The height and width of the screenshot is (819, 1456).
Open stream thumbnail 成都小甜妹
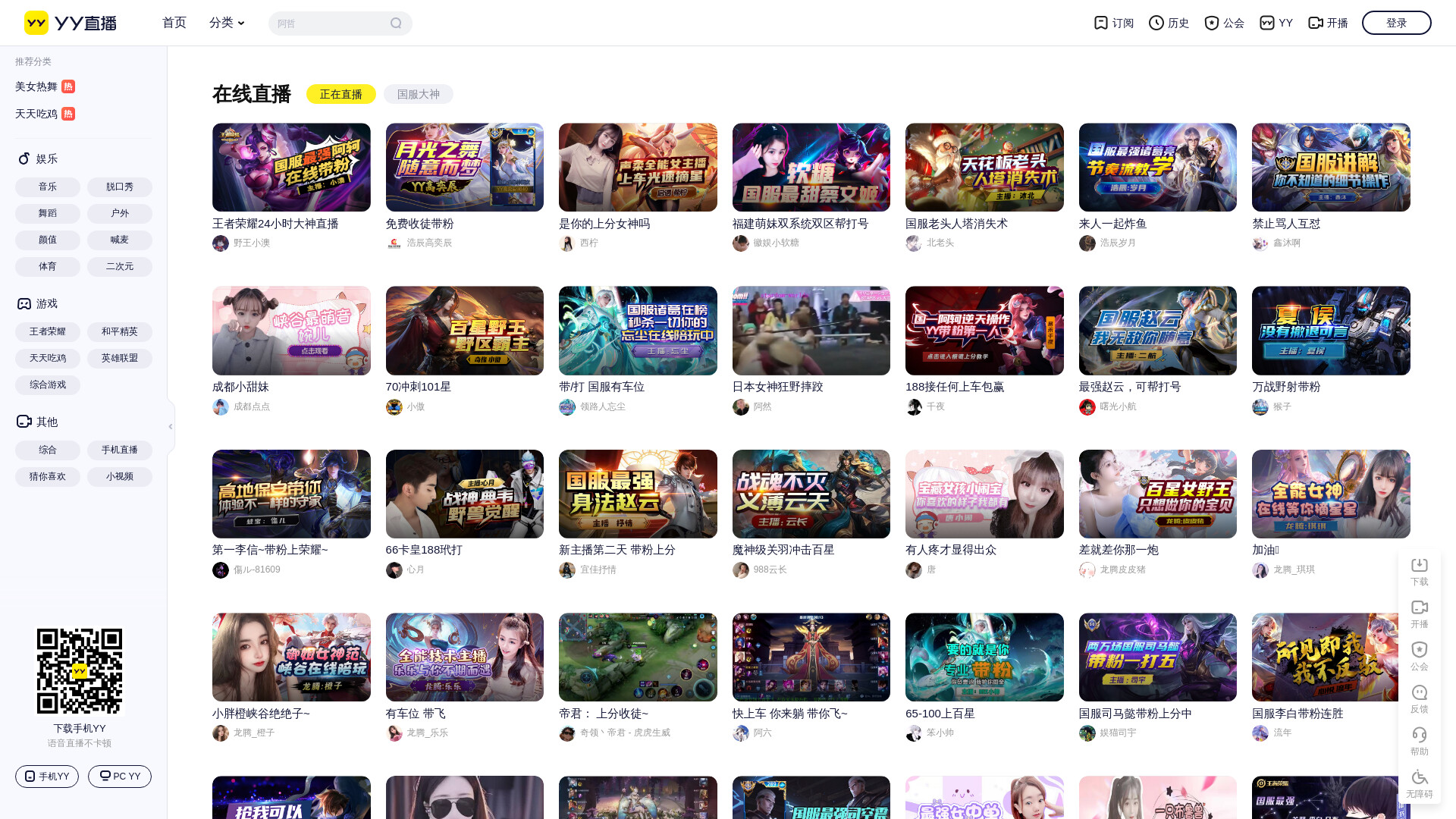291,331
